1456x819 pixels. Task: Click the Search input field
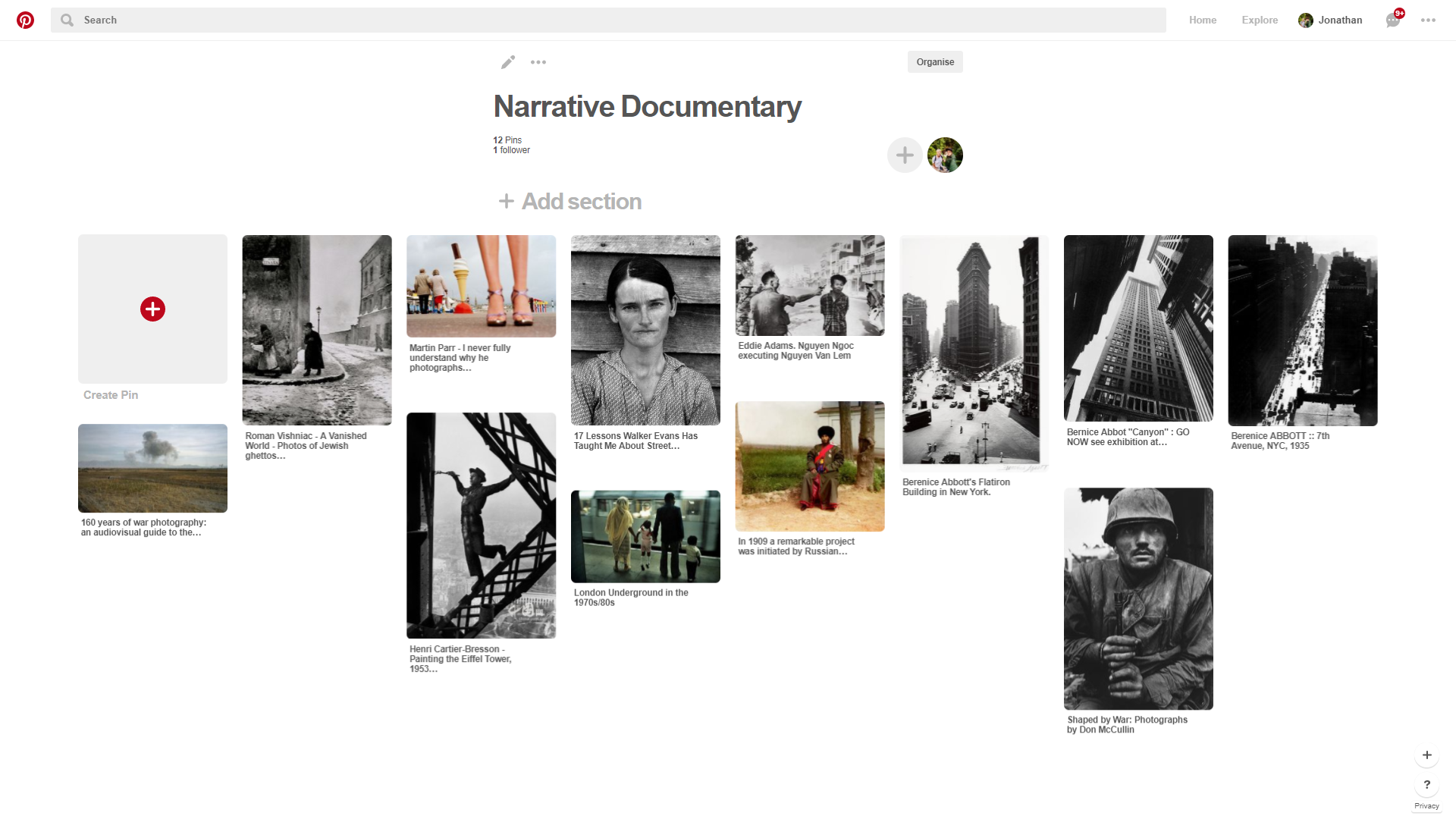608,20
